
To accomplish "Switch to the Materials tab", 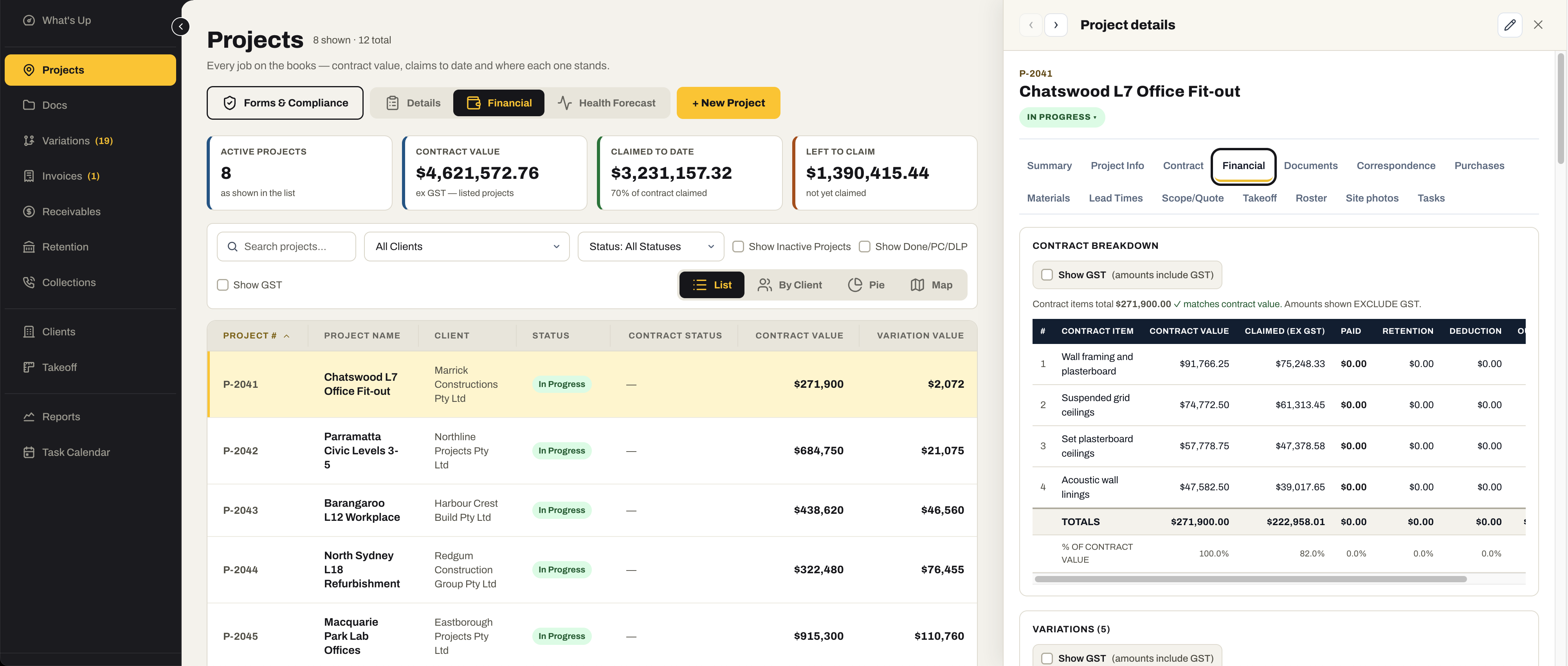I will [x=1047, y=198].
